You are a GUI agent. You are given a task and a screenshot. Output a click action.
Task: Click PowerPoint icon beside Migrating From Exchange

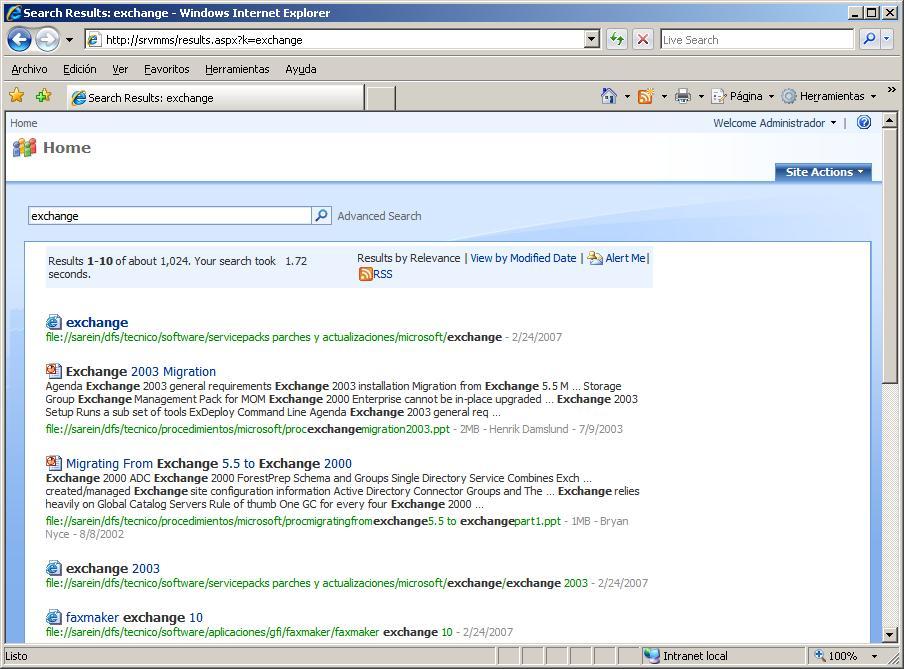(54, 463)
